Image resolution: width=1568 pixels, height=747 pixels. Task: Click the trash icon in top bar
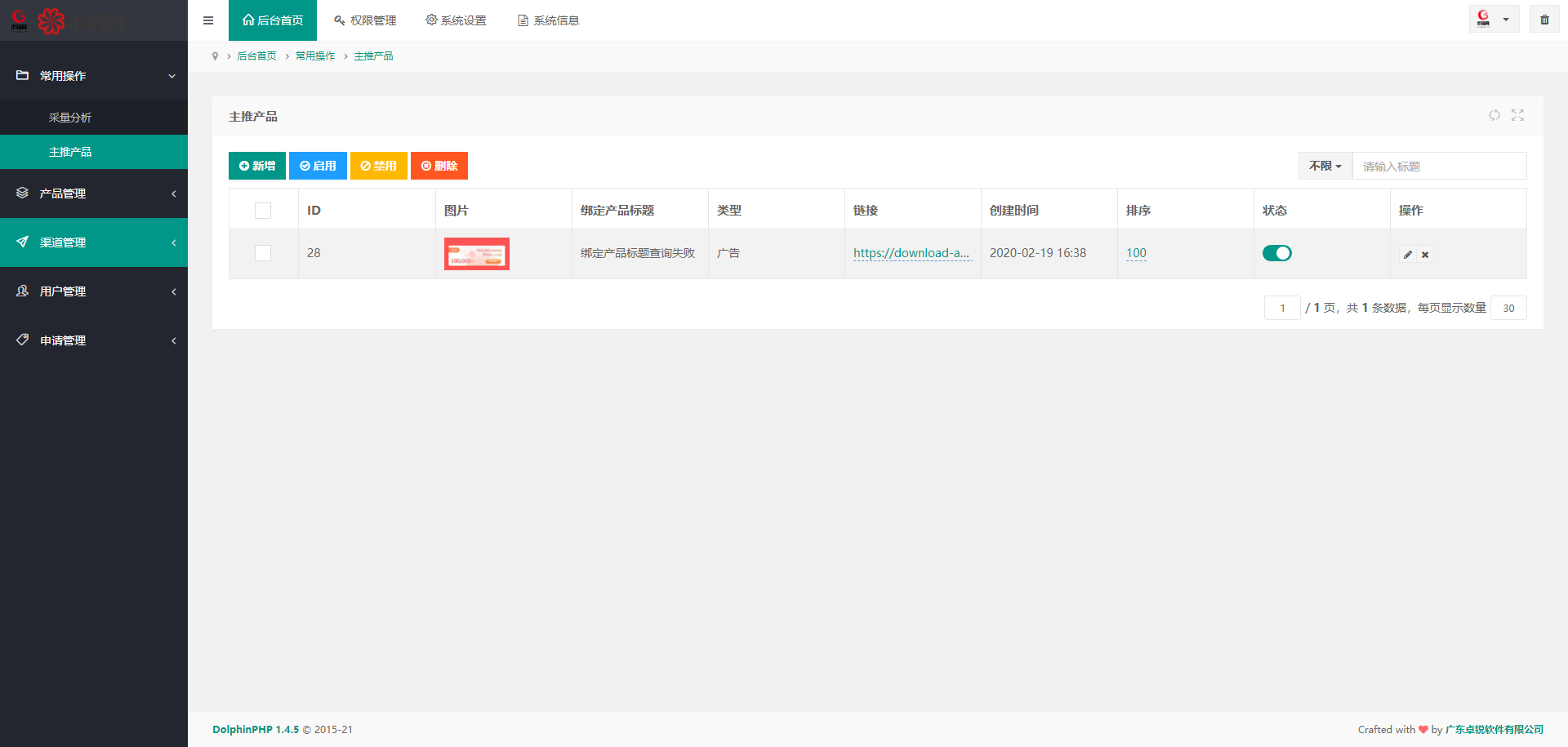pyautogui.click(x=1544, y=20)
